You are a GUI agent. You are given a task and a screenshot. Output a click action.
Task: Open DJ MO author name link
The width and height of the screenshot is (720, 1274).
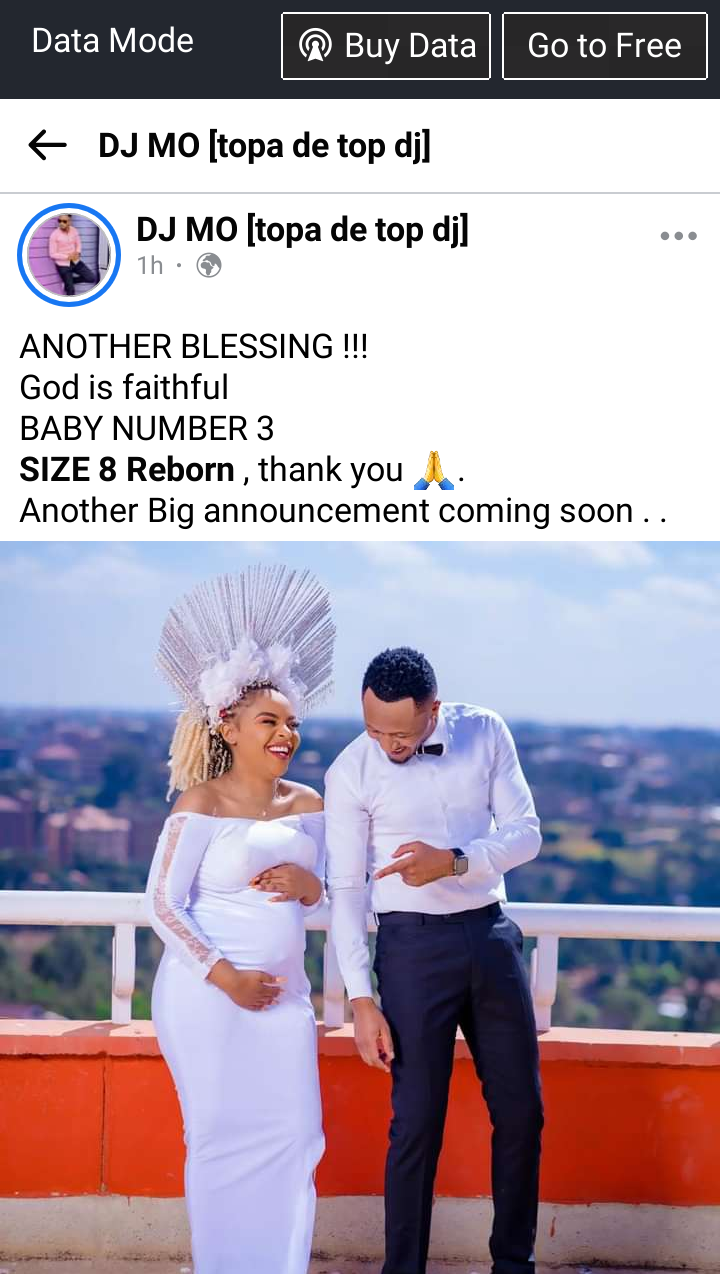(302, 230)
